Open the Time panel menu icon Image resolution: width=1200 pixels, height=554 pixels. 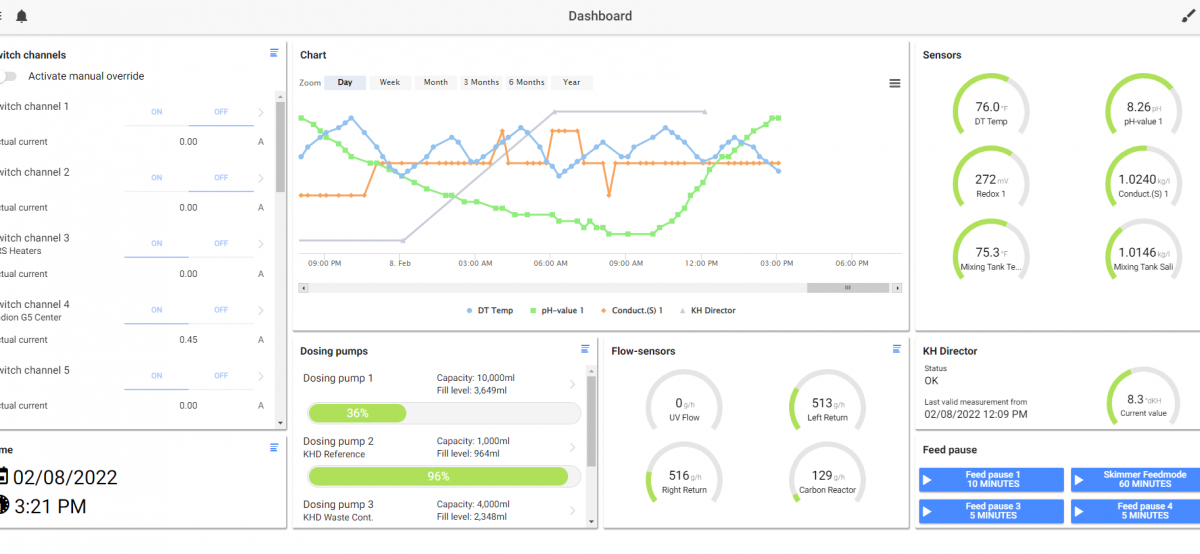pyautogui.click(x=274, y=448)
